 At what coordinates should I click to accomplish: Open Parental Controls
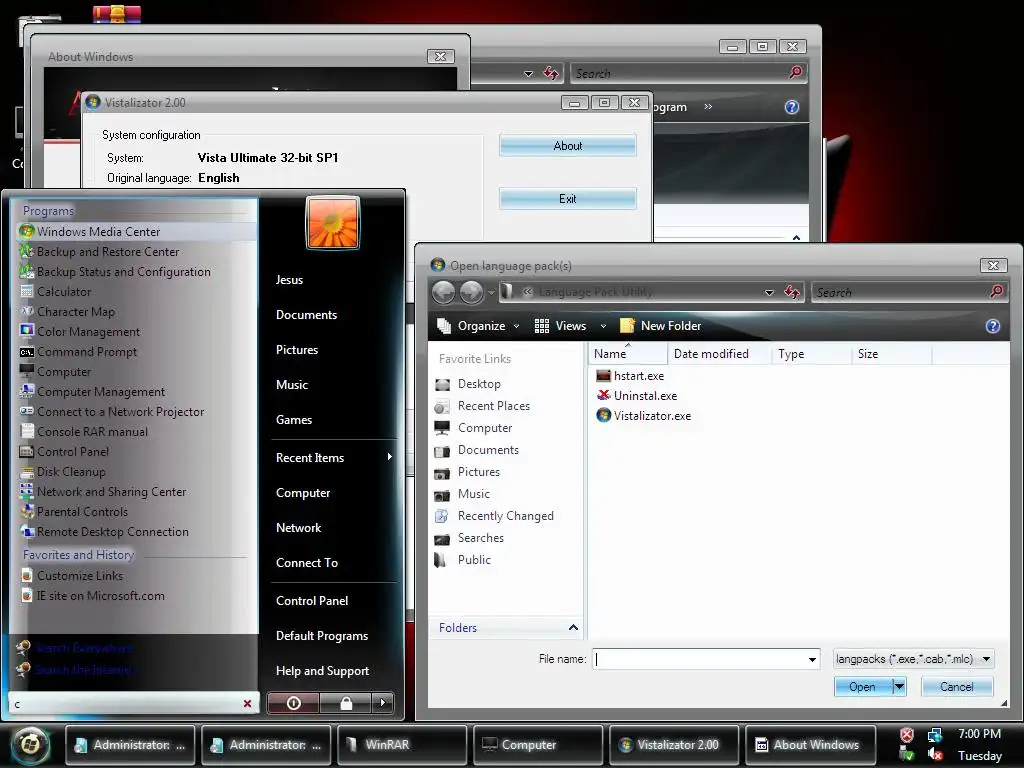136,512
